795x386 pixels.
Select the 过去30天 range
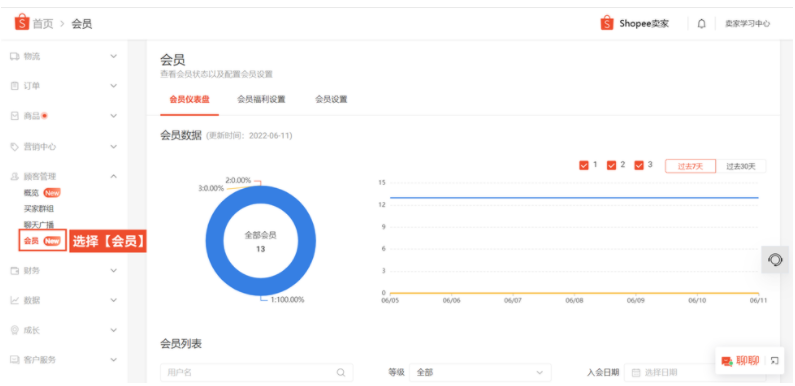point(741,166)
